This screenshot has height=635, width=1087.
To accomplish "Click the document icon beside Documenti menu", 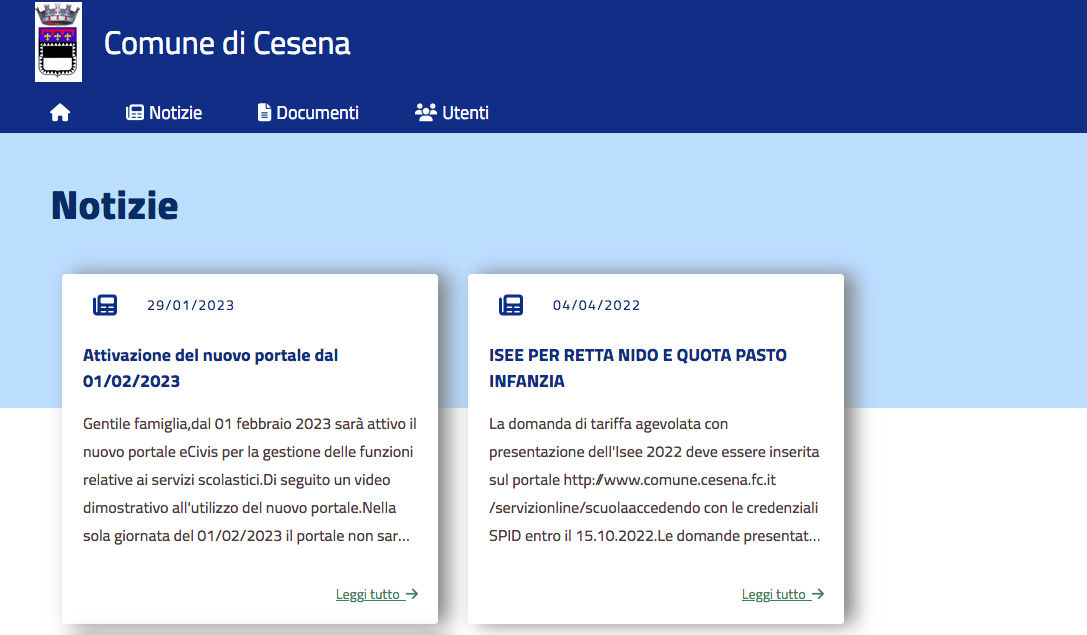I will [x=264, y=113].
